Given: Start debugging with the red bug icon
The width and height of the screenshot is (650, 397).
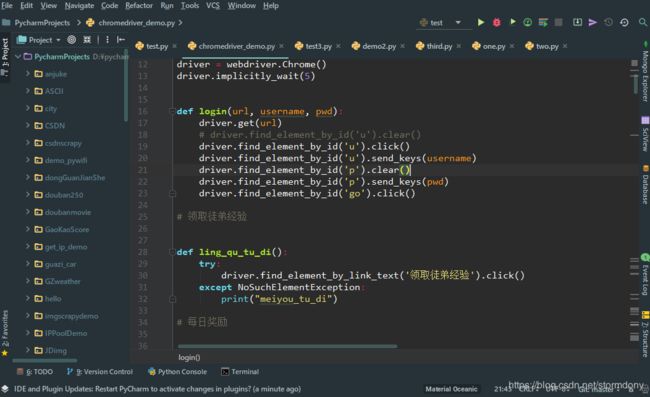Looking at the screenshot, I should point(496,22).
